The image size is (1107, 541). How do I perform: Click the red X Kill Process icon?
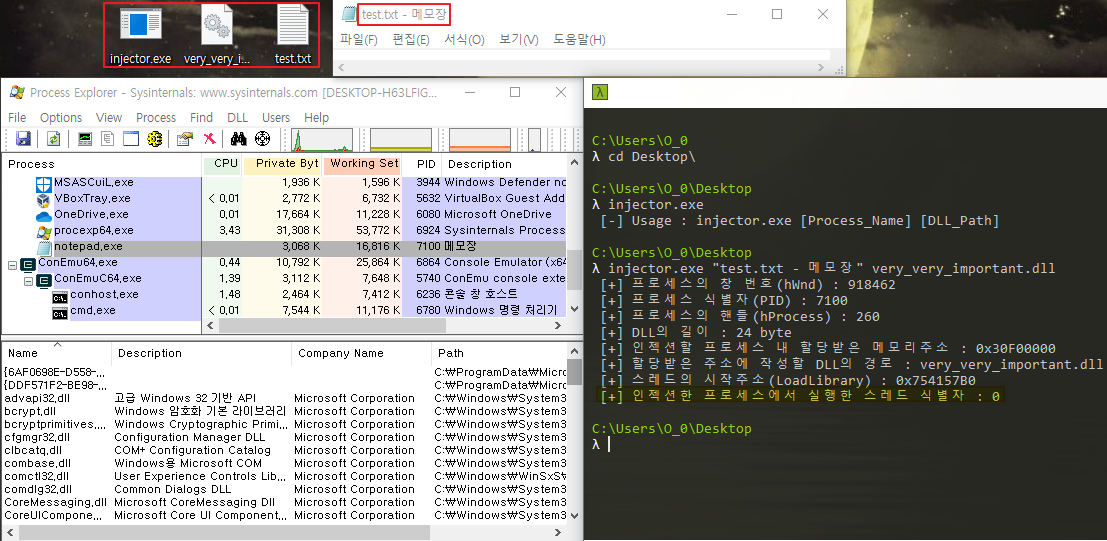coord(209,138)
